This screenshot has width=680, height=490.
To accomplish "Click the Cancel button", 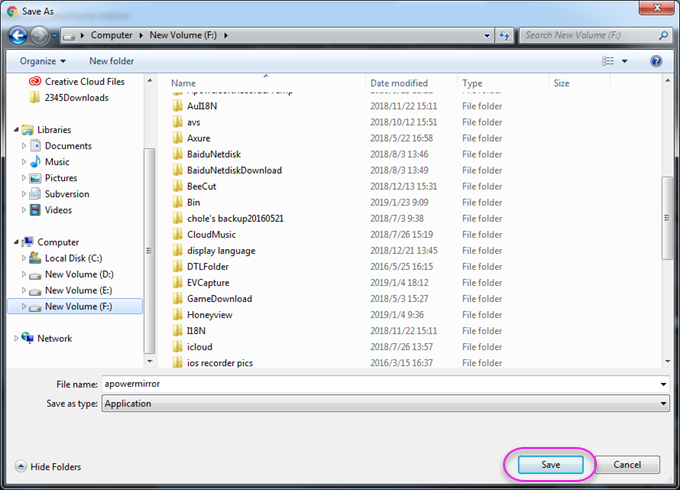I will pos(626,465).
